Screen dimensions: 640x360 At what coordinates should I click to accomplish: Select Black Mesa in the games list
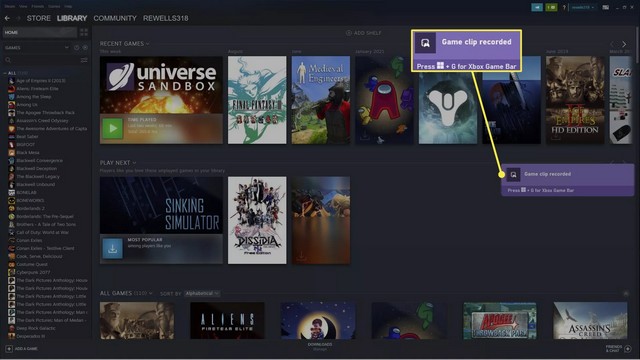coord(28,153)
